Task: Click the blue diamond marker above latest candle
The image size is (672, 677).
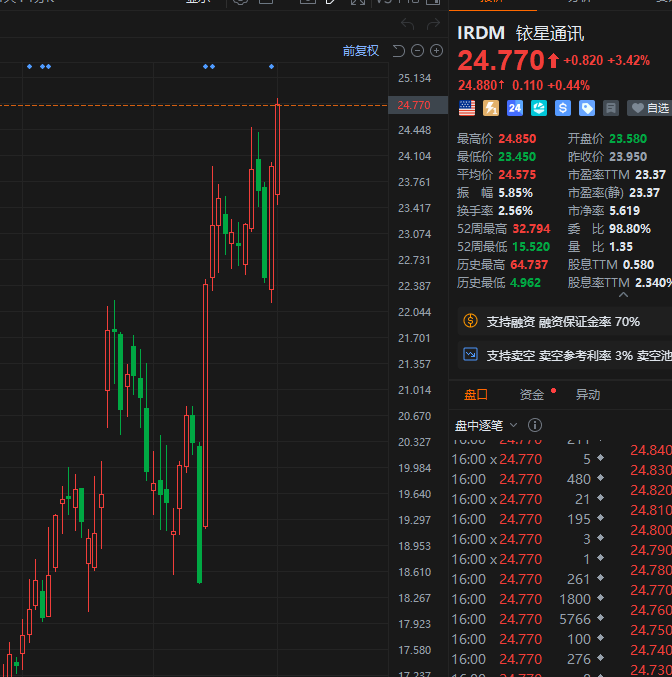Action: pyautogui.click(x=271, y=66)
